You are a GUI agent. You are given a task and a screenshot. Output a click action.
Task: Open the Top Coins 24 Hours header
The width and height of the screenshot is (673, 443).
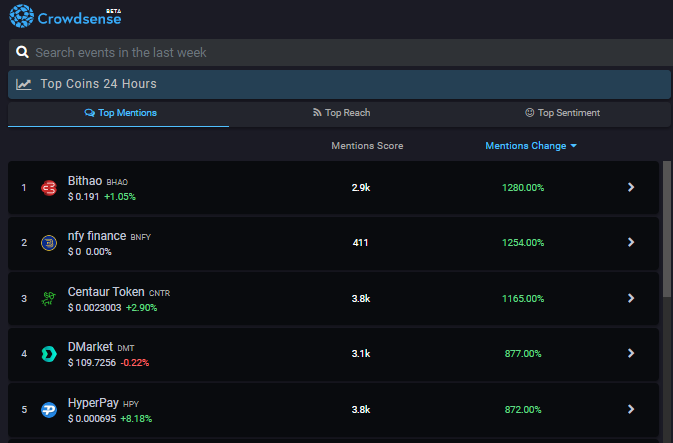pos(339,85)
